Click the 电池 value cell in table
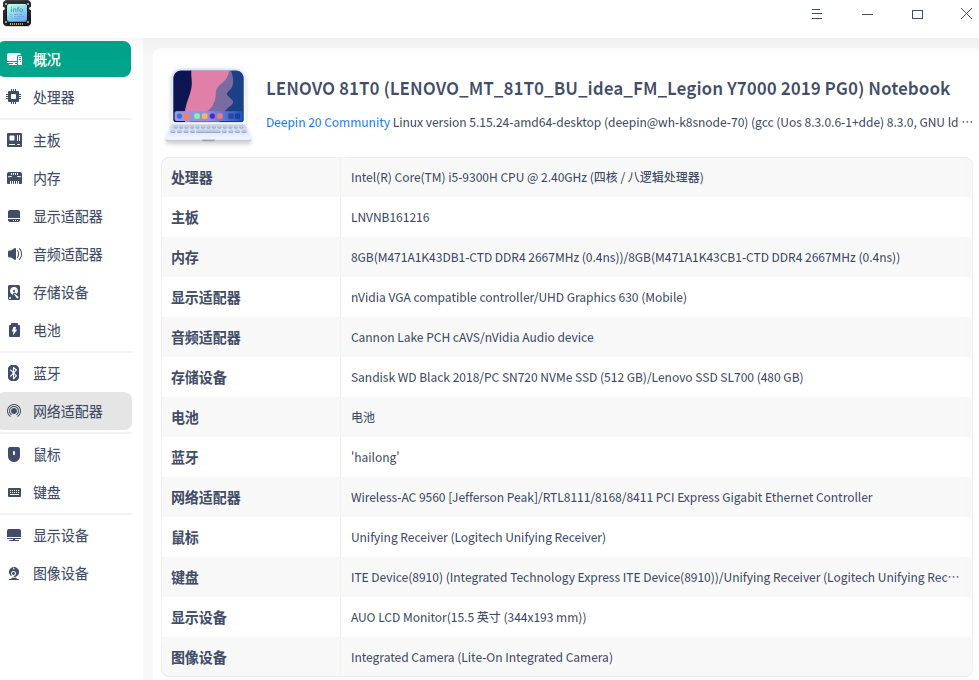The image size is (979, 680). (x=363, y=417)
